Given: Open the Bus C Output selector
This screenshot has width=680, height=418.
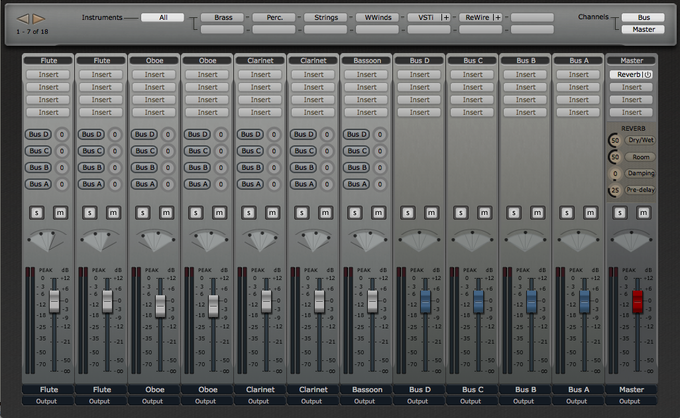Looking at the screenshot, I should (x=472, y=401).
